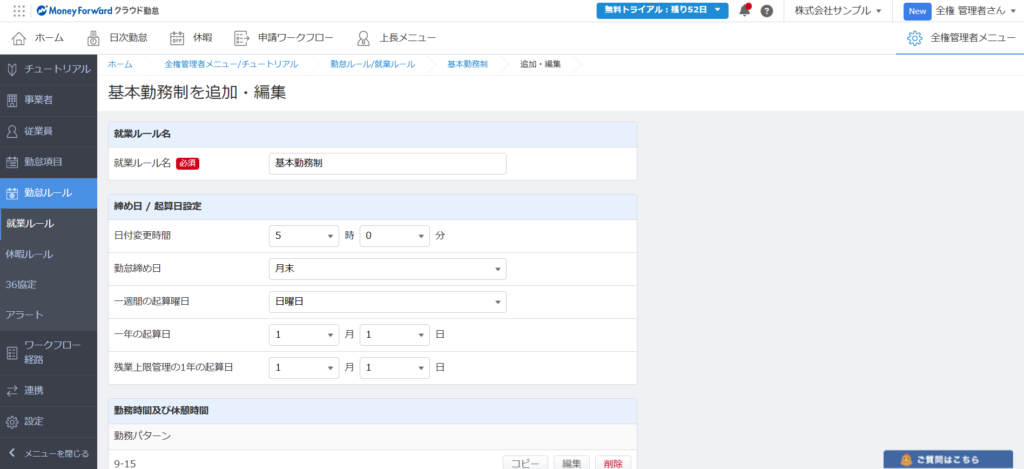Click the 日次勤怠 icon
The image size is (1024, 469).
coord(94,38)
